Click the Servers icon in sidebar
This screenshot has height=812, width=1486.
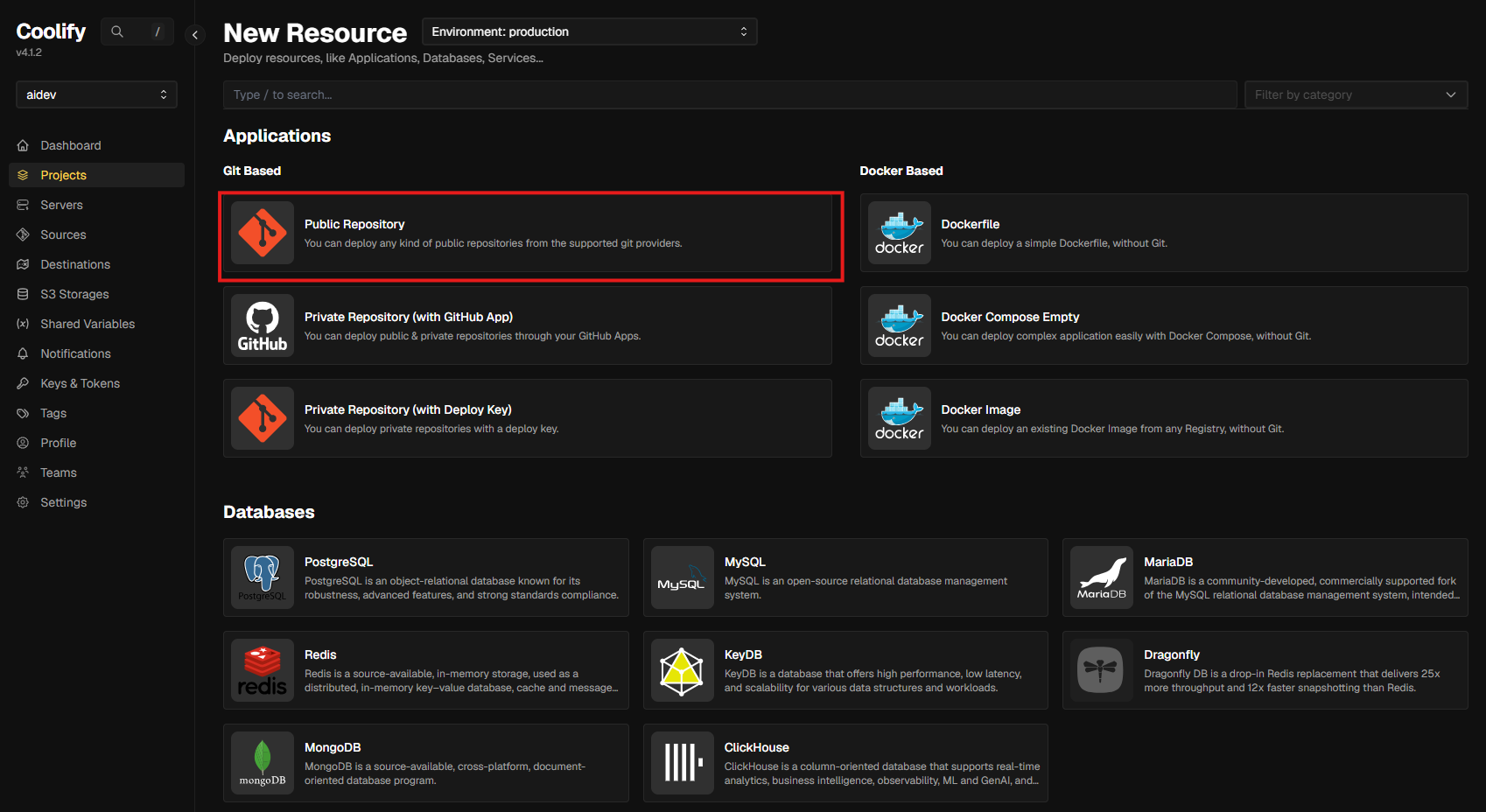[23, 205]
